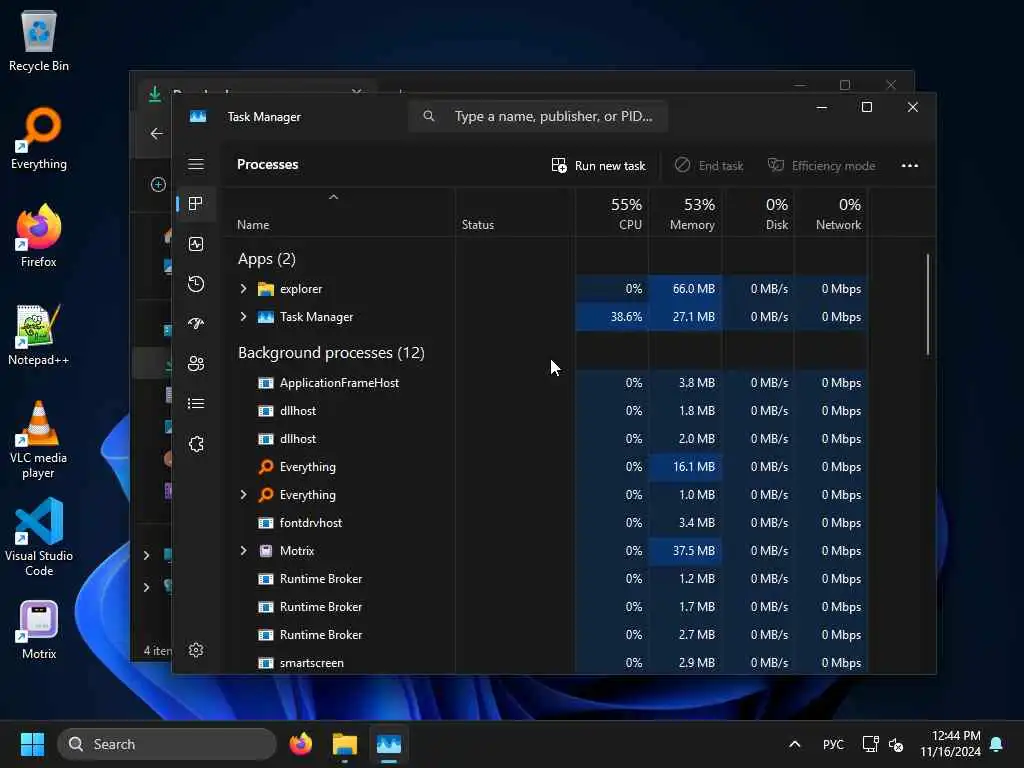Click the Task Manager search field
The image size is (1024, 768).
(x=537, y=116)
